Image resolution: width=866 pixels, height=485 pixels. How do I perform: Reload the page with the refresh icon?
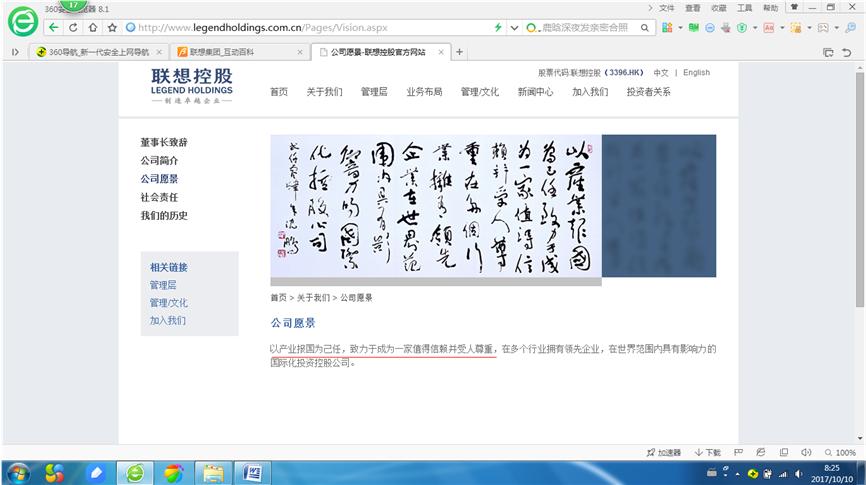(73, 27)
